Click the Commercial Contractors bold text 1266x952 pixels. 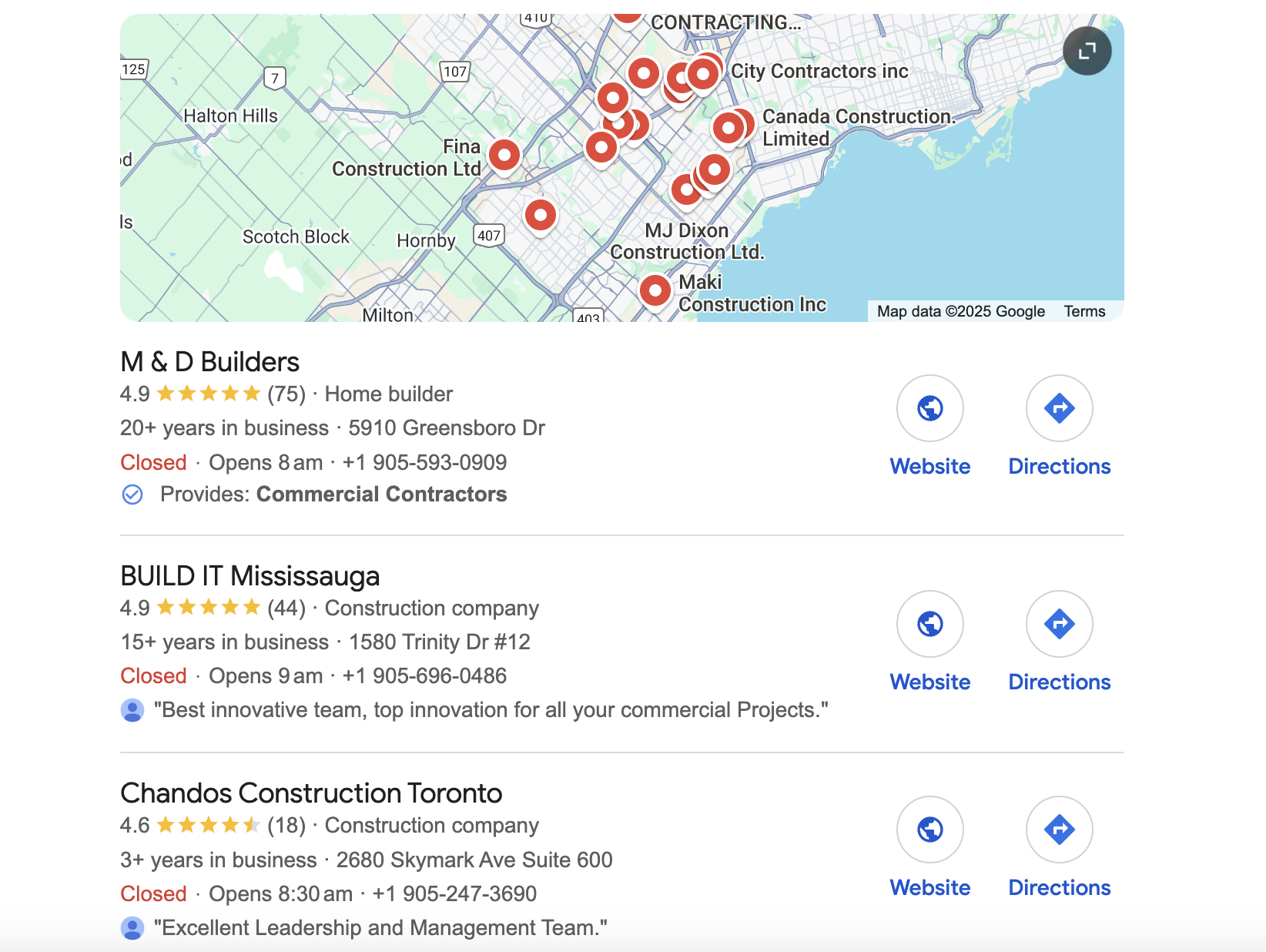381,494
